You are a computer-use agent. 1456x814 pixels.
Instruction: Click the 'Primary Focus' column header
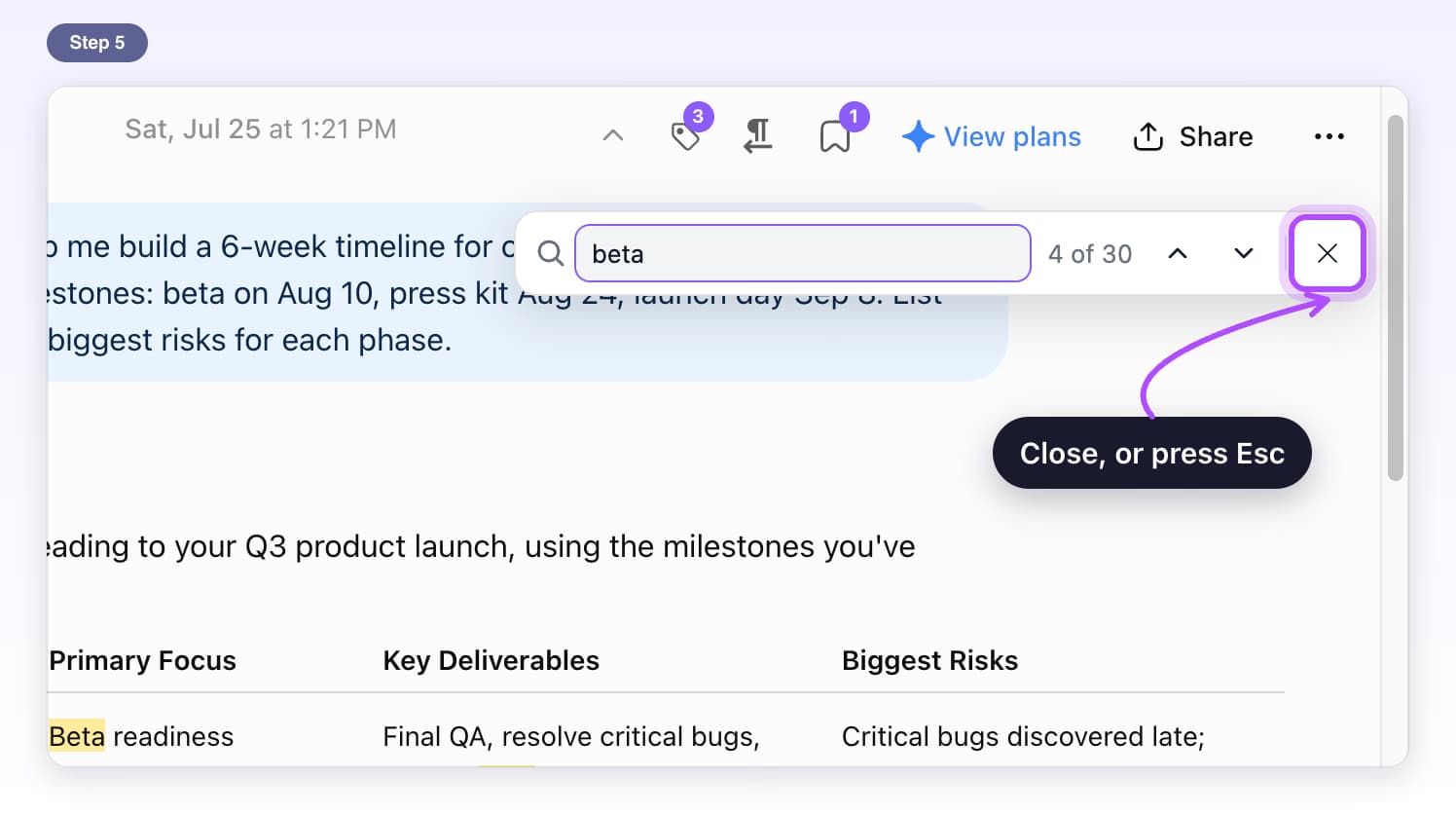[143, 660]
